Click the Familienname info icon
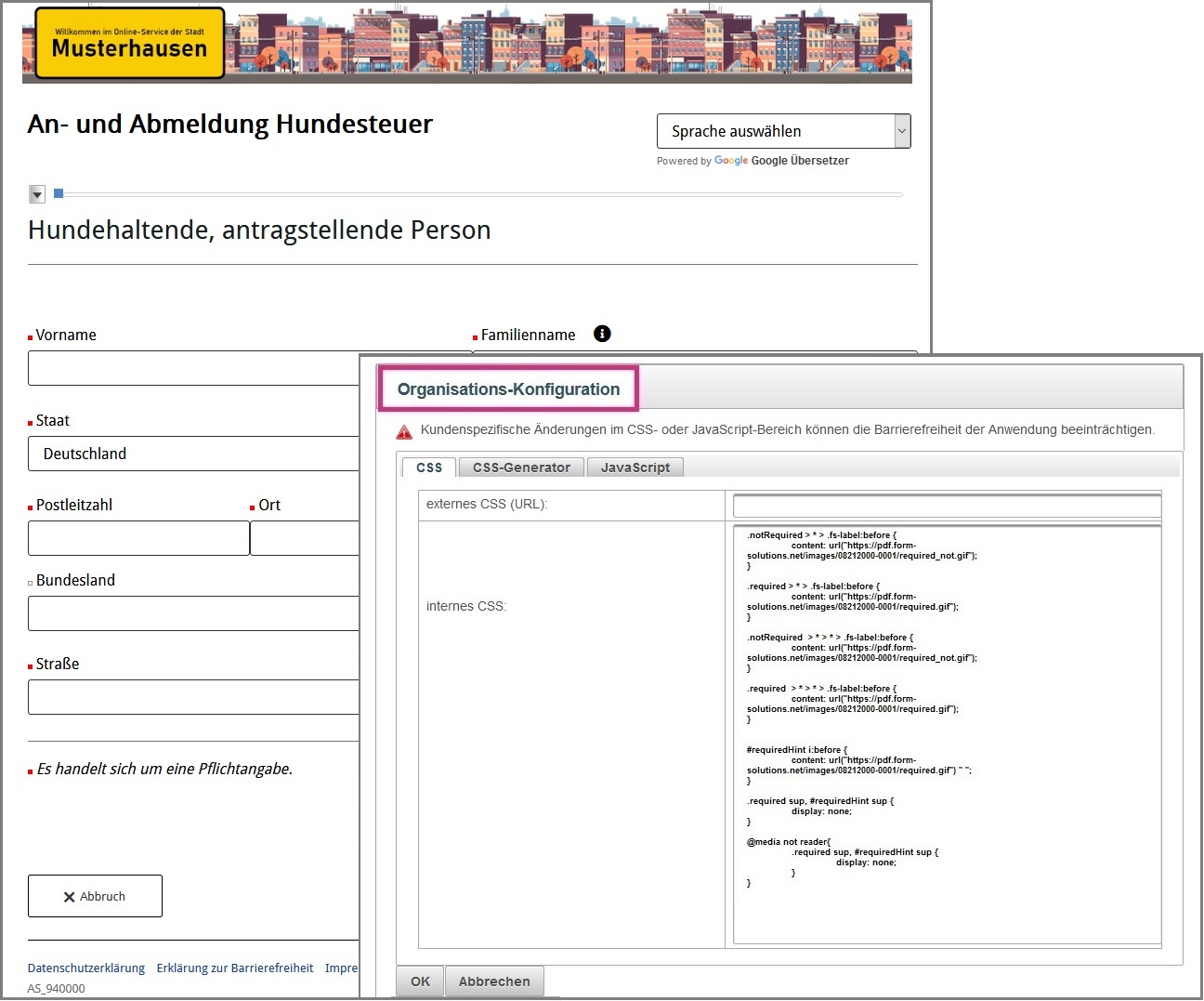The image size is (1204, 1001). (x=602, y=334)
